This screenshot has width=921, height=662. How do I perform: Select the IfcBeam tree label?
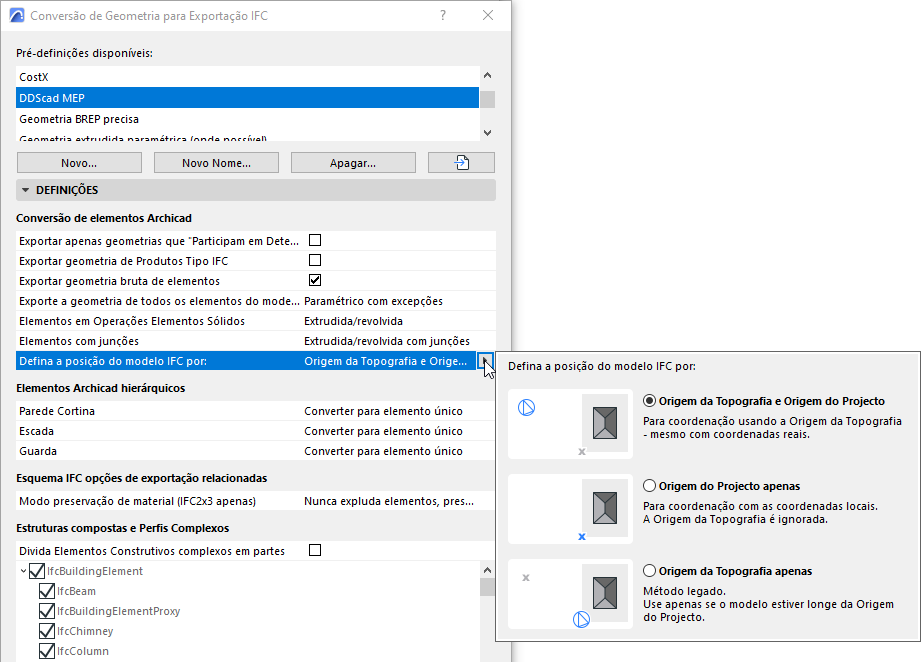click(x=76, y=591)
